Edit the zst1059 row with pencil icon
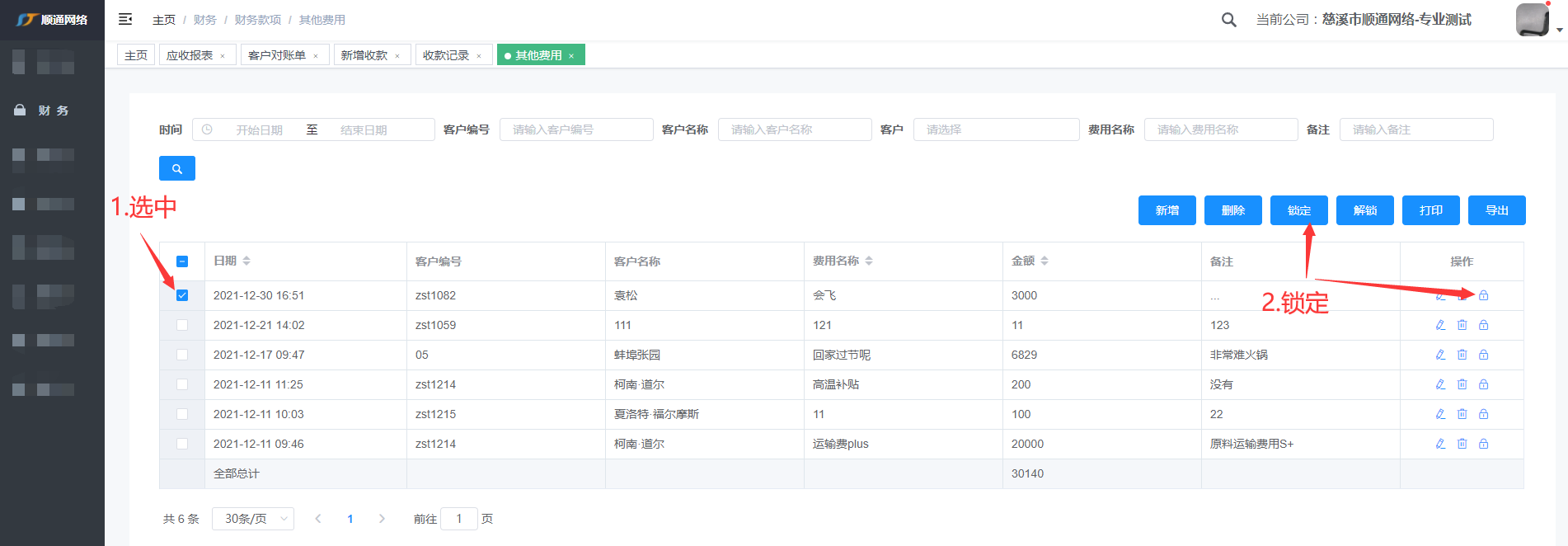Image resolution: width=1568 pixels, height=546 pixels. [x=1440, y=325]
